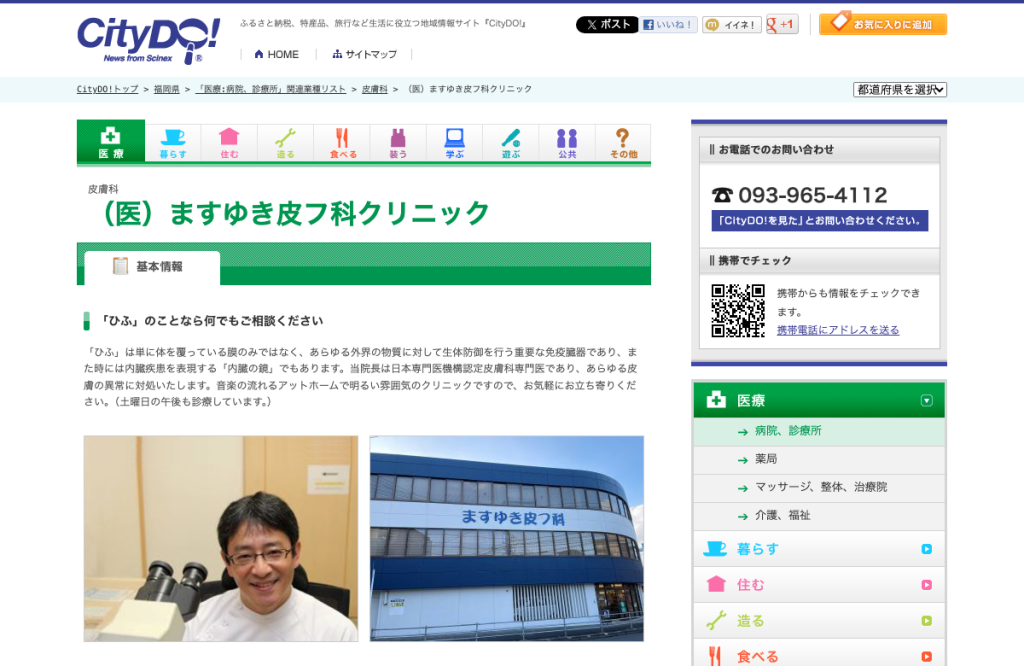Expand the 造る sidebar section arrow
Screen dimensions: 1024x666
[x=926, y=621]
